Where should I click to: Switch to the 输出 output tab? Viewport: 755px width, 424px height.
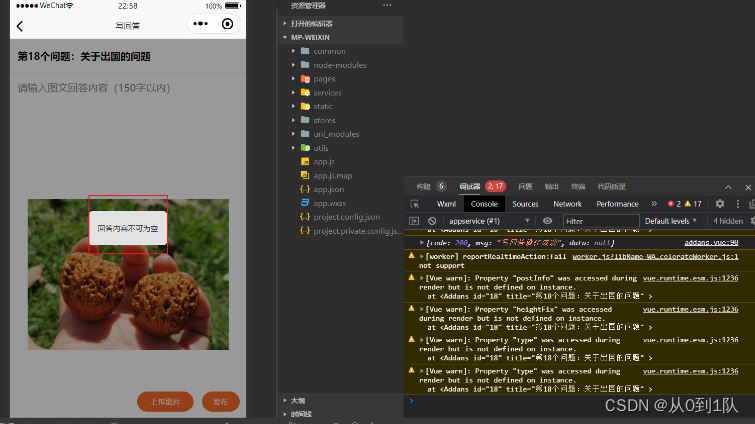click(x=551, y=186)
